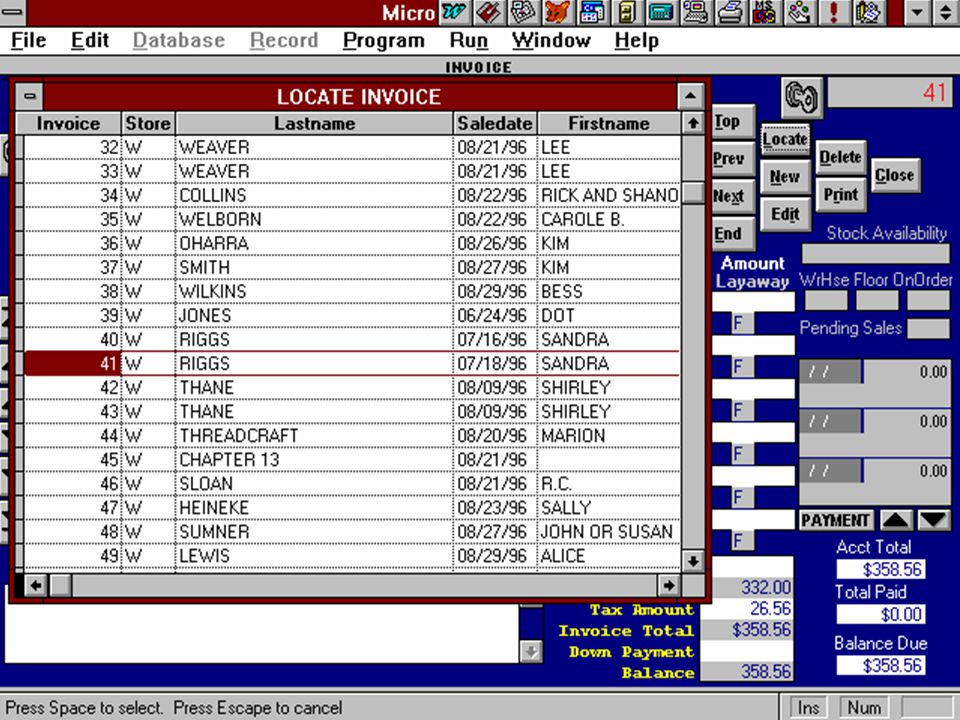This screenshot has height=720, width=960.
Task: Select invoice 34 row COLLINS
Action: point(352,195)
